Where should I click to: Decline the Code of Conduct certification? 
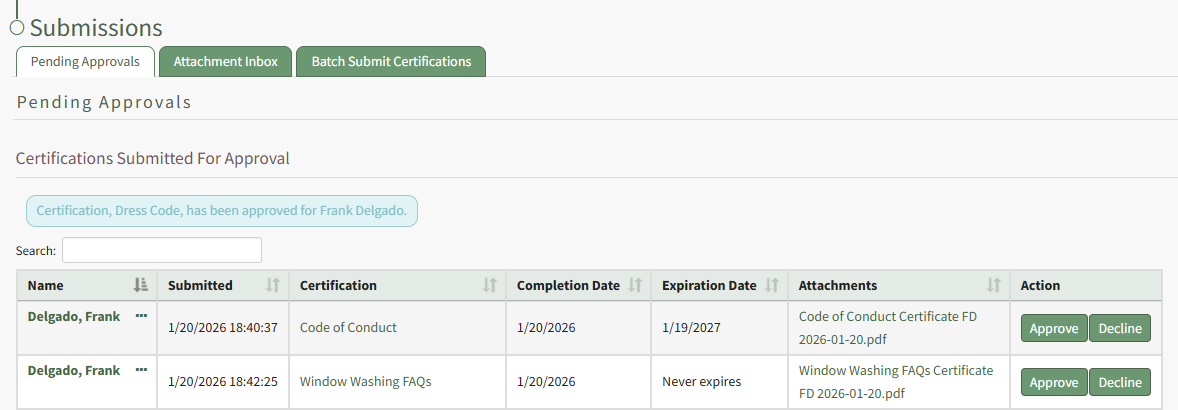1120,328
